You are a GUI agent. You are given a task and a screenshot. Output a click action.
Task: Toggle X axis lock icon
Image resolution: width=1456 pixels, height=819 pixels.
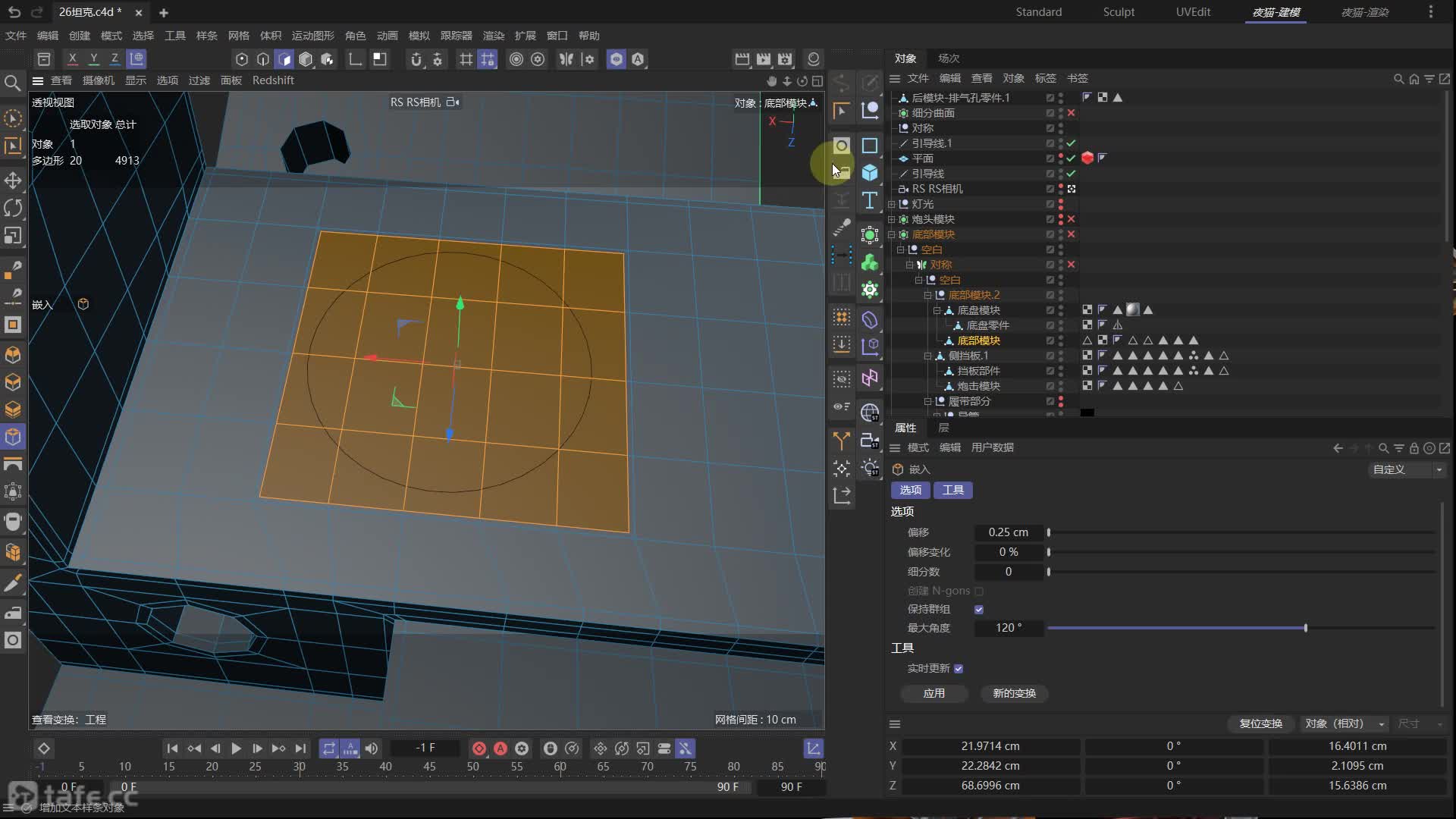pyautogui.click(x=72, y=58)
